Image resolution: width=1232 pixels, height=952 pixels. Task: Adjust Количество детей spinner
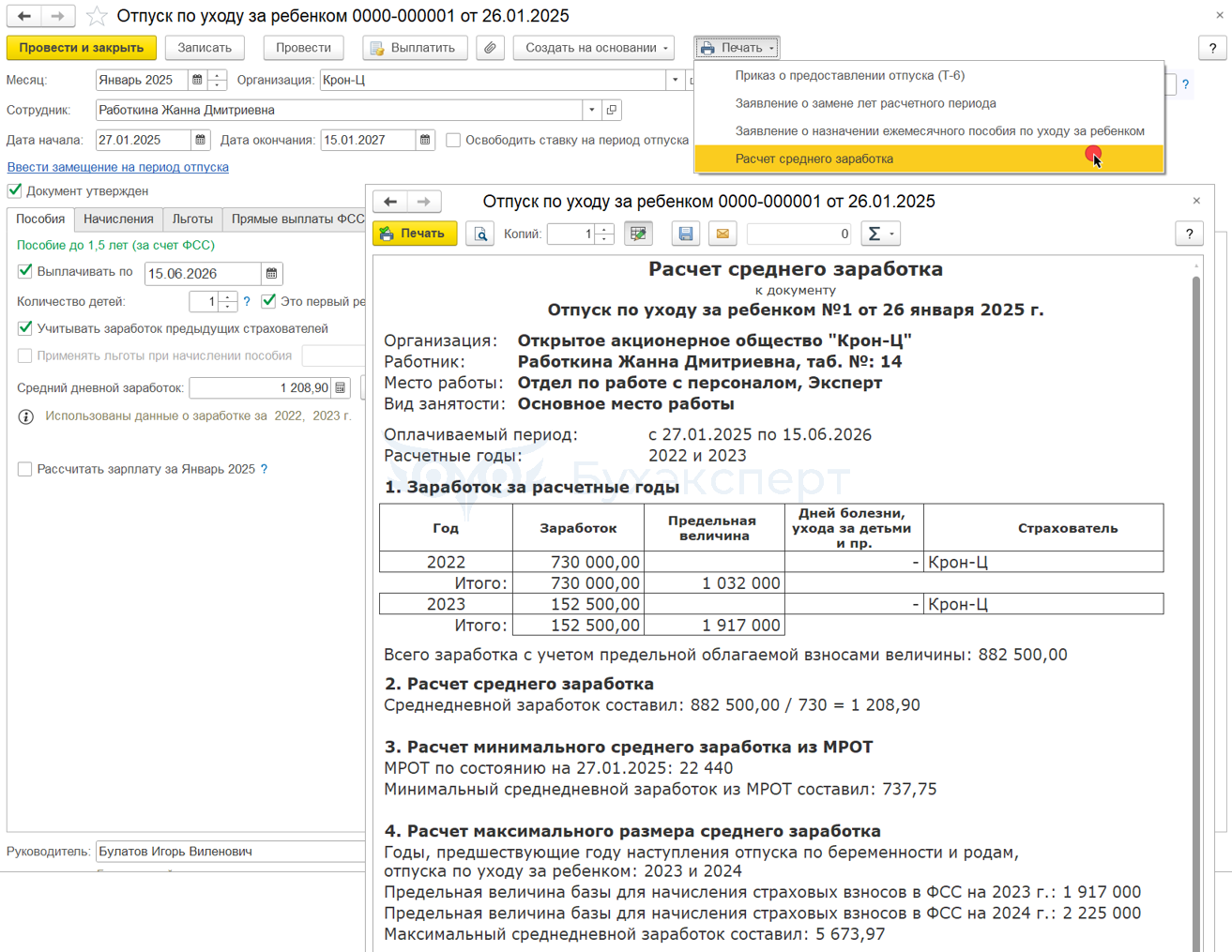pyautogui.click(x=227, y=301)
